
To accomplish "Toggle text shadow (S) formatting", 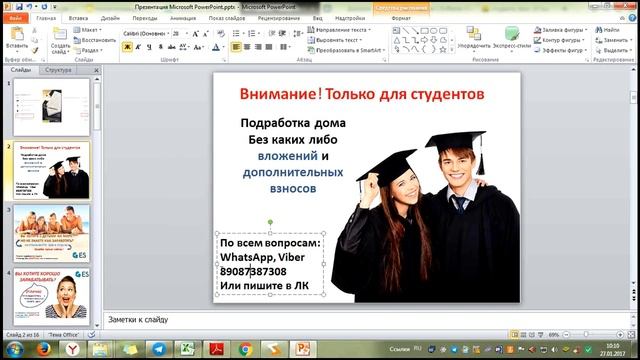I will tap(160, 47).
